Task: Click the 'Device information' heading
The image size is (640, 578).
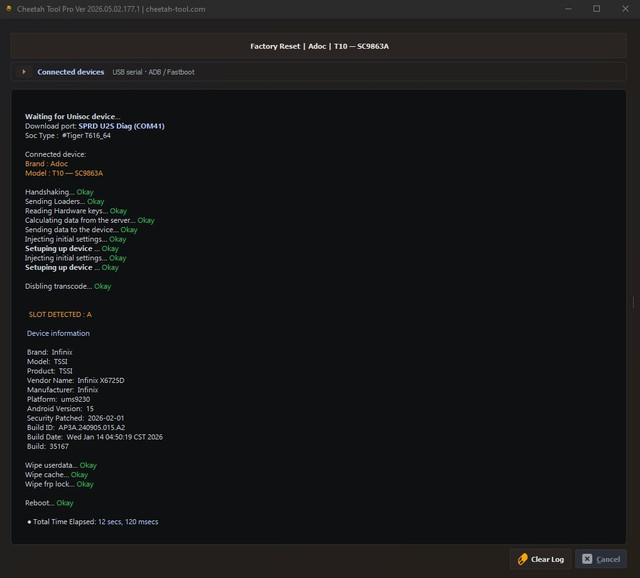Action: click(x=58, y=333)
